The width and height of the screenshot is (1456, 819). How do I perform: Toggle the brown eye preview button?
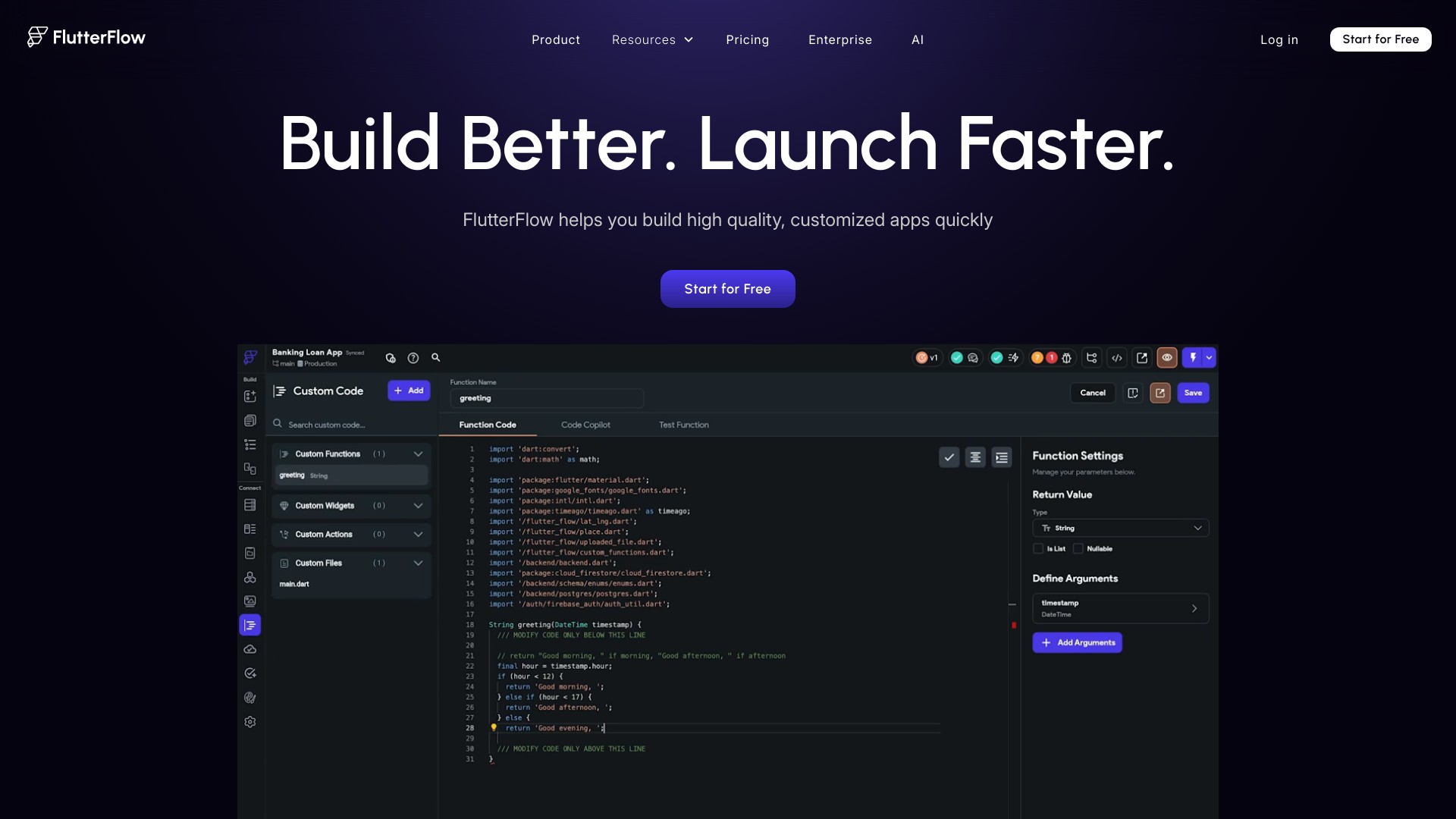1167,358
